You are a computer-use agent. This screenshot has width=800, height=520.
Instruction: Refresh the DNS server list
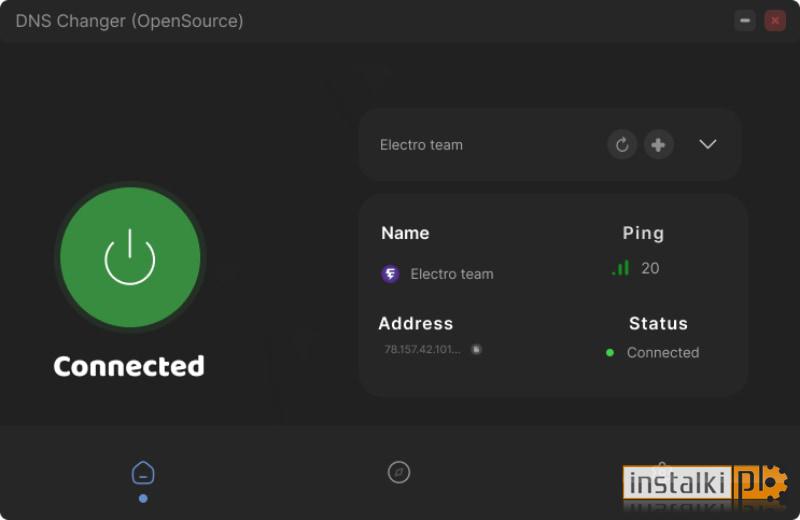(622, 145)
